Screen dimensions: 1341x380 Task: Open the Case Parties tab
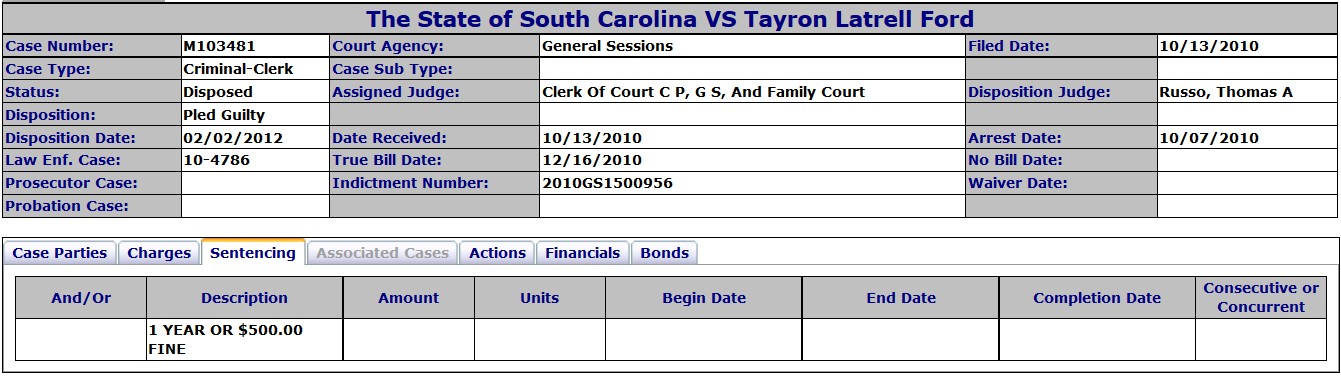tap(59, 253)
